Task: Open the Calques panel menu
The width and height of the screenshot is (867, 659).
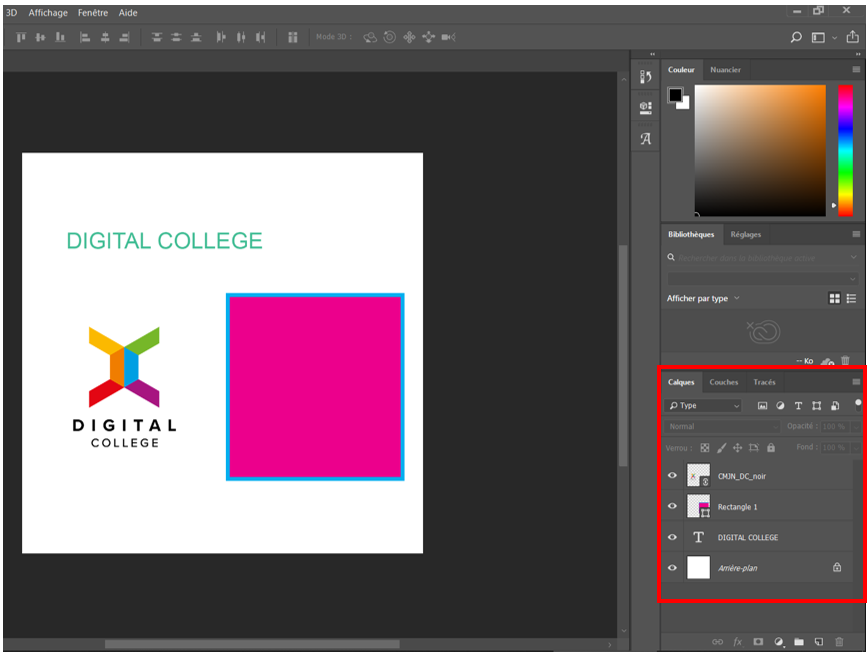Action: click(856, 382)
